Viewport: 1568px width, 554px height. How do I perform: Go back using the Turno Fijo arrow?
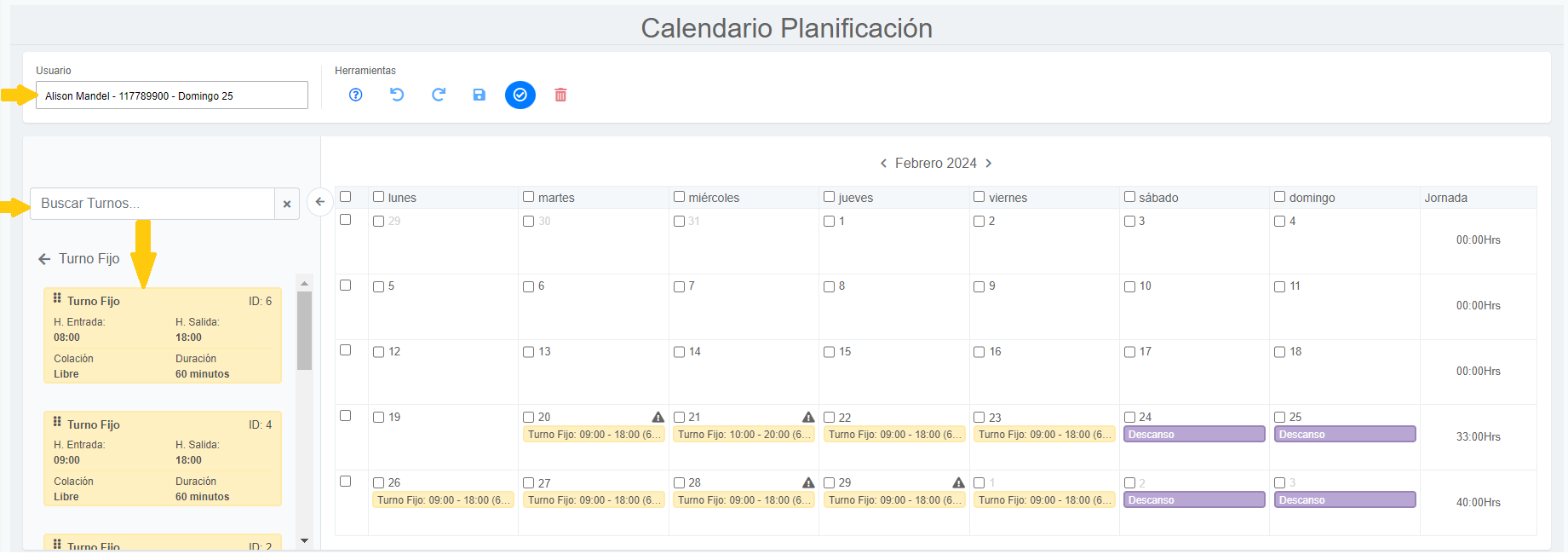pyautogui.click(x=44, y=259)
